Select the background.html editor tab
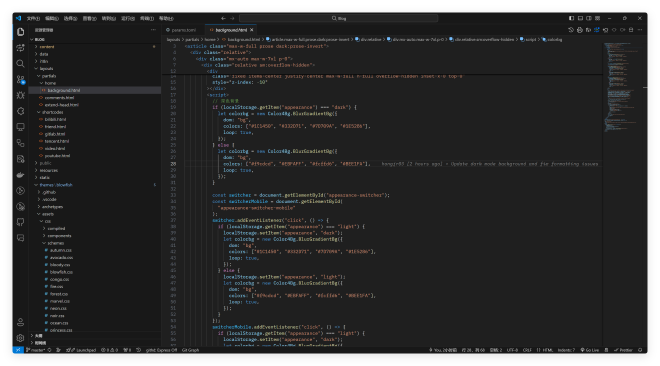 click(231, 30)
